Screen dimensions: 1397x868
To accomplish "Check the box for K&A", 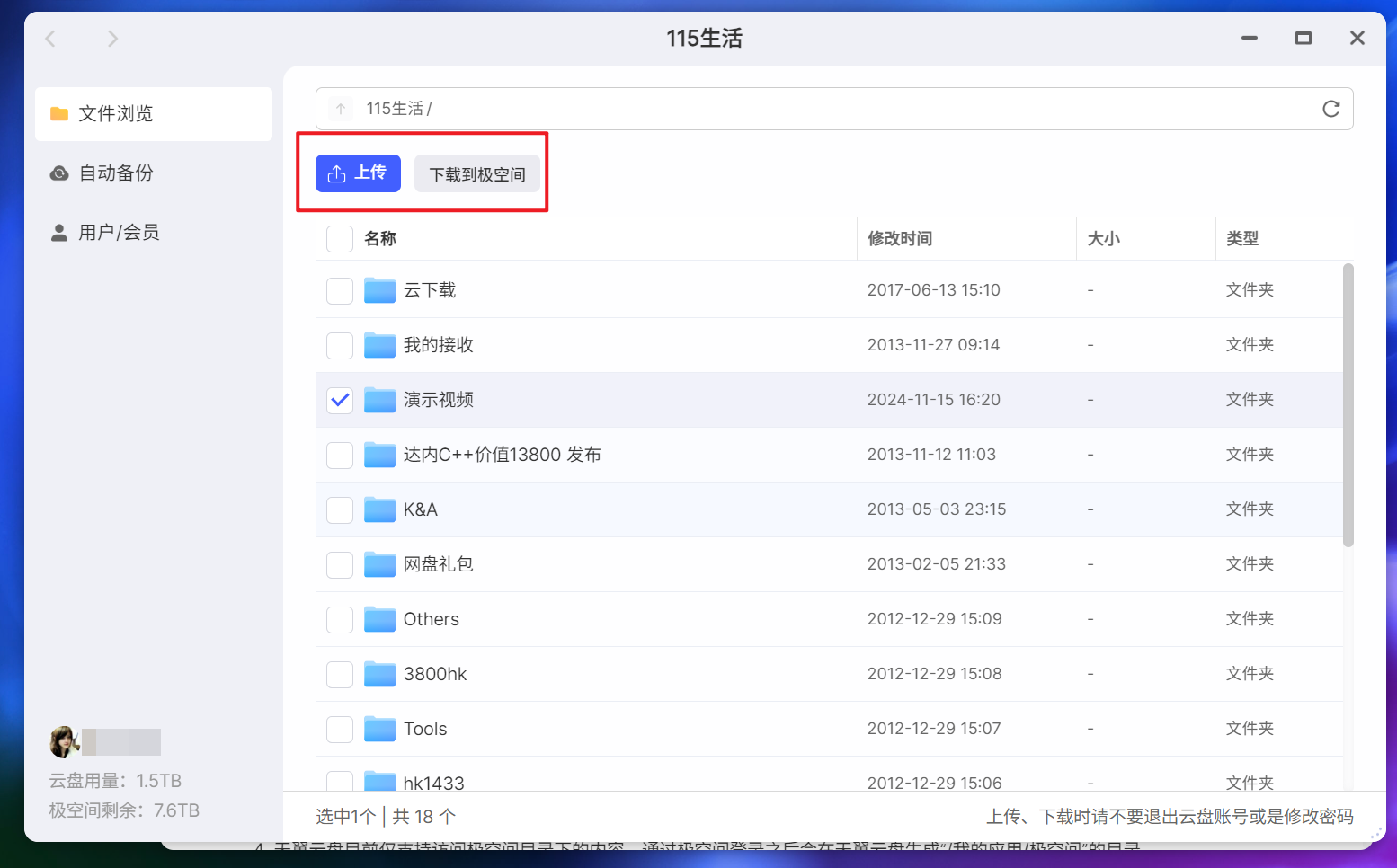I will pos(340,510).
